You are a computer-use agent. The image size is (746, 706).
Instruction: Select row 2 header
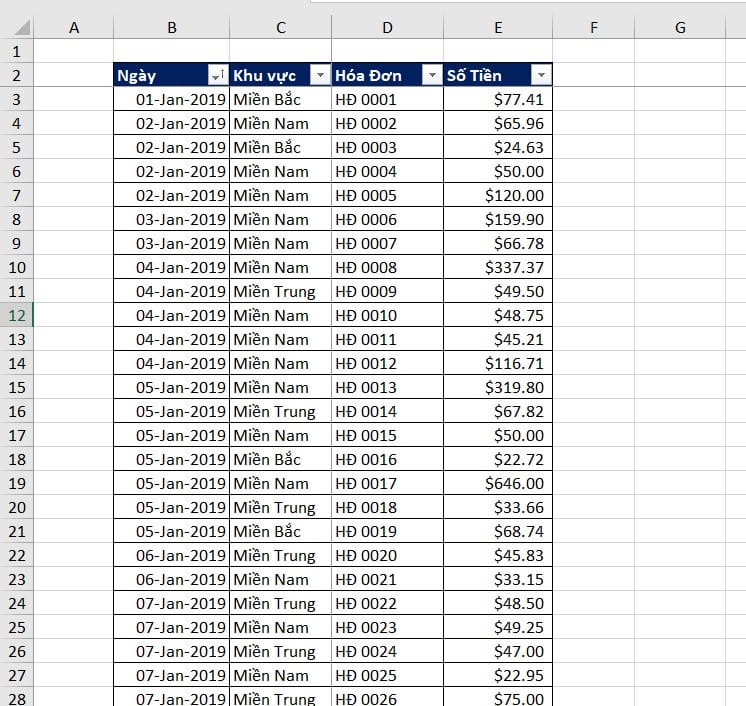pyautogui.click(x=17, y=75)
